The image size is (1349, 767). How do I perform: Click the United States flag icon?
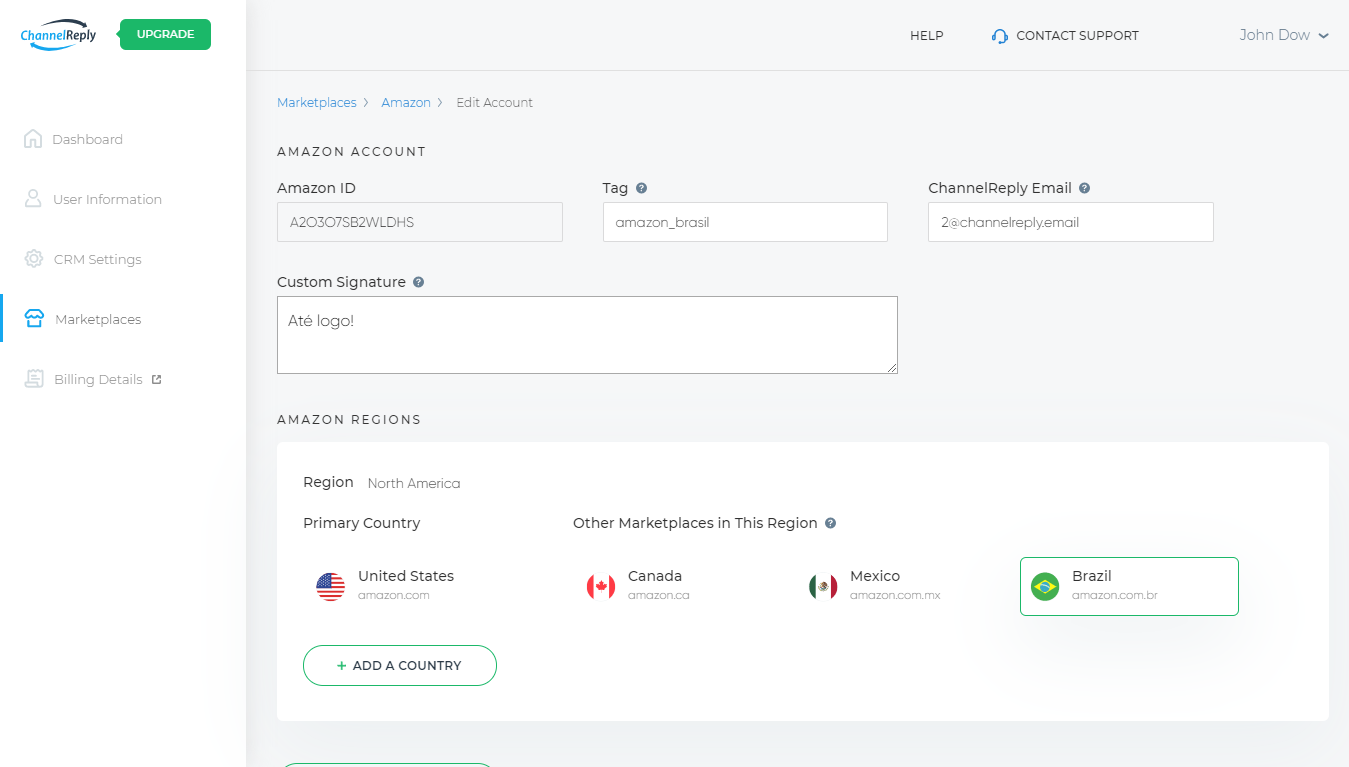330,586
